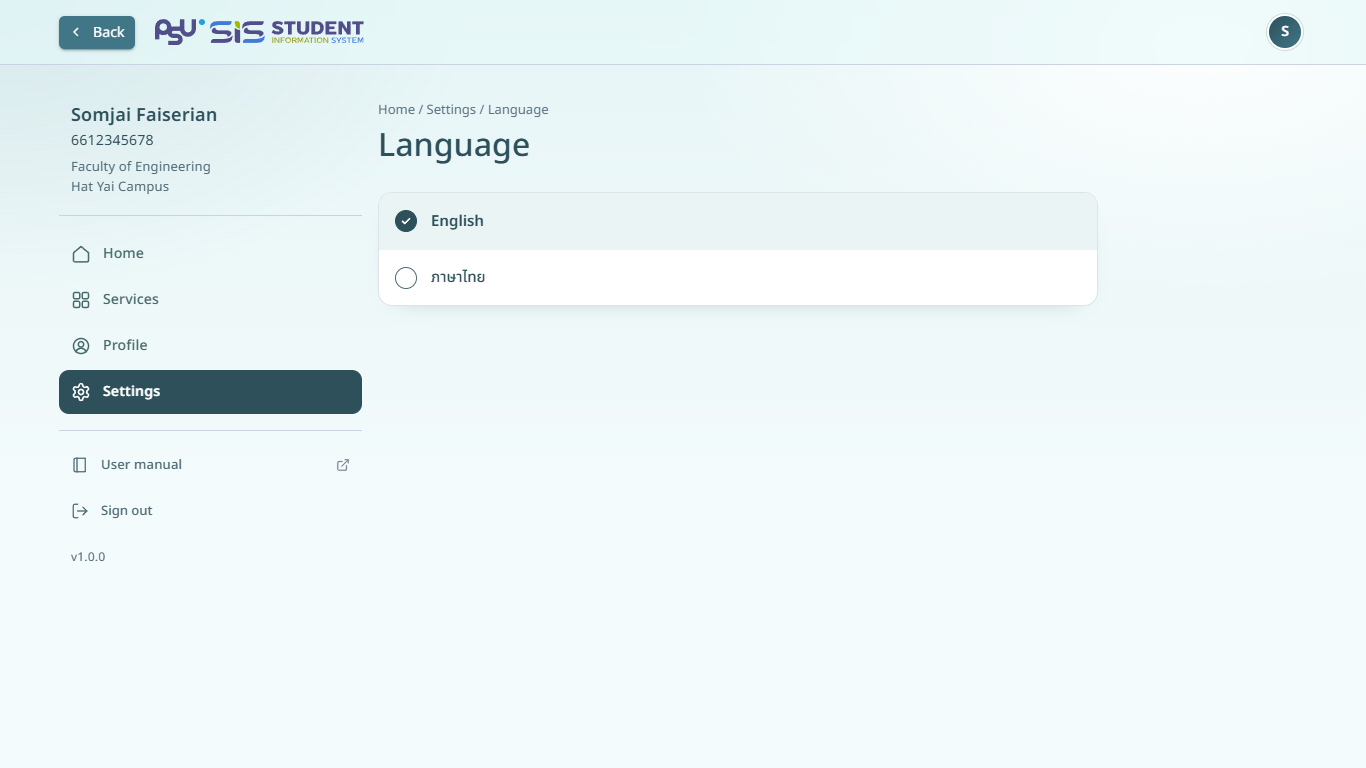The image size is (1366, 768).
Task: Click Home in the breadcrumb
Action: tap(396, 110)
